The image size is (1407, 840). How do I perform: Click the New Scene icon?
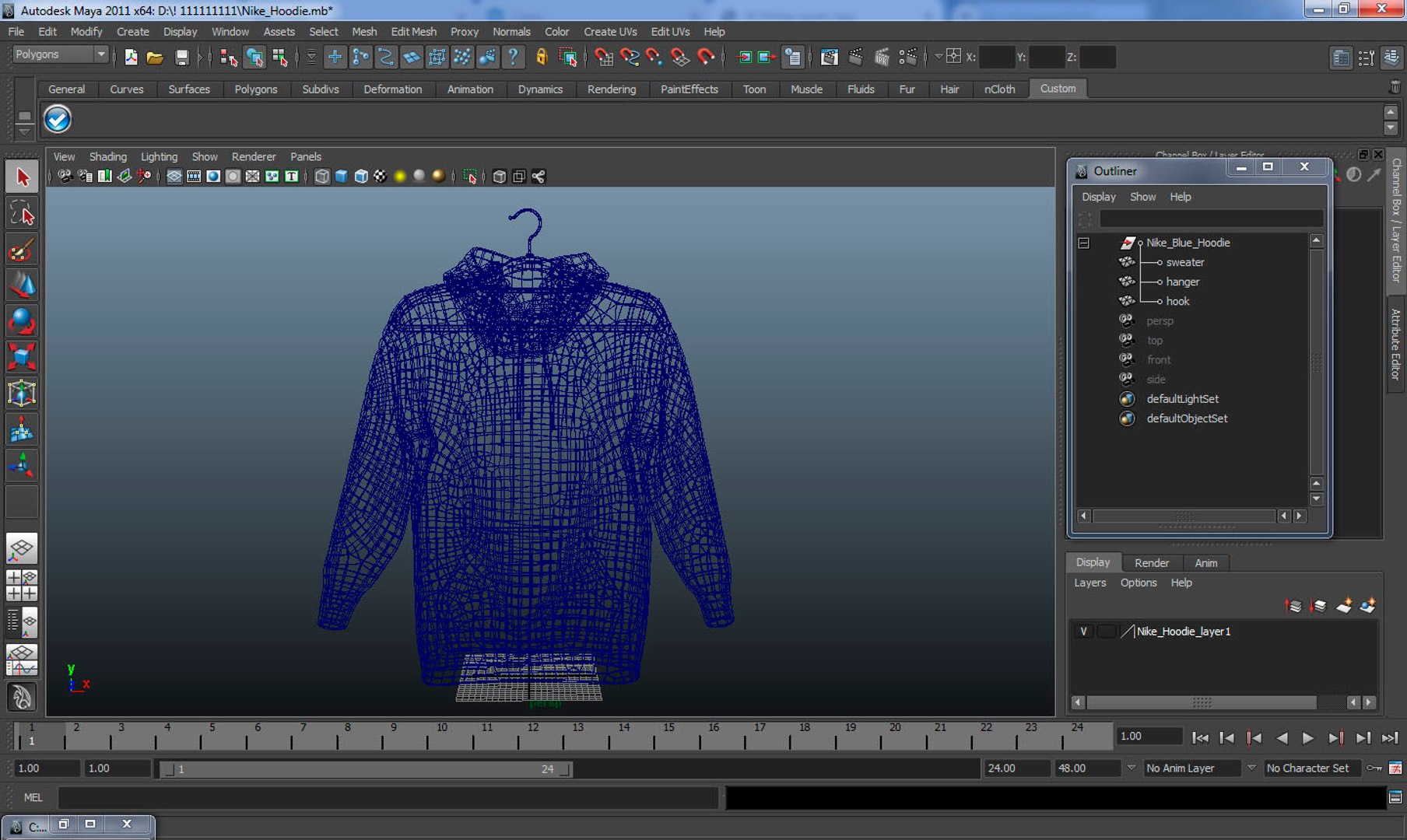[x=131, y=57]
